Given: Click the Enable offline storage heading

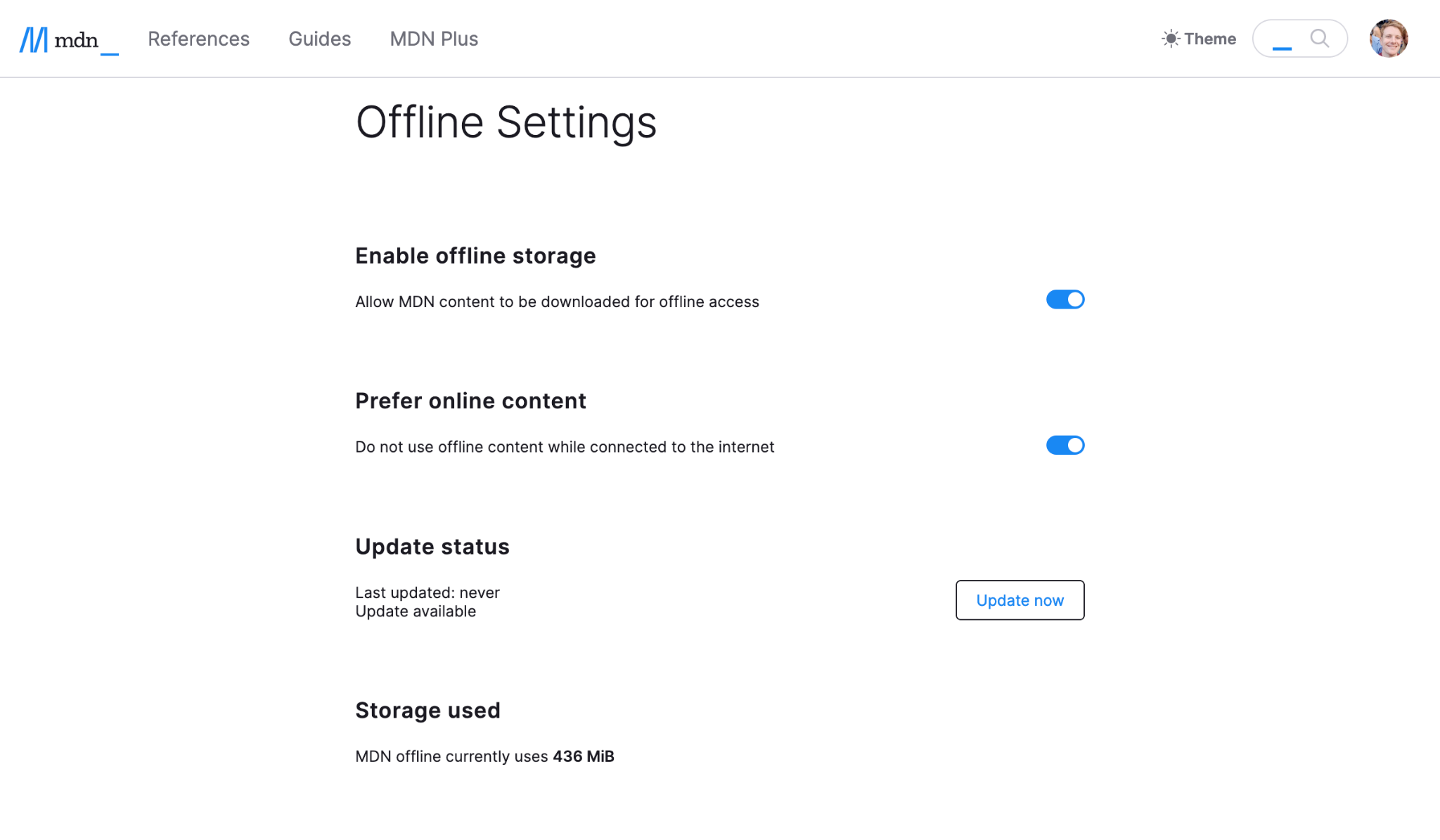Looking at the screenshot, I should tap(475, 256).
